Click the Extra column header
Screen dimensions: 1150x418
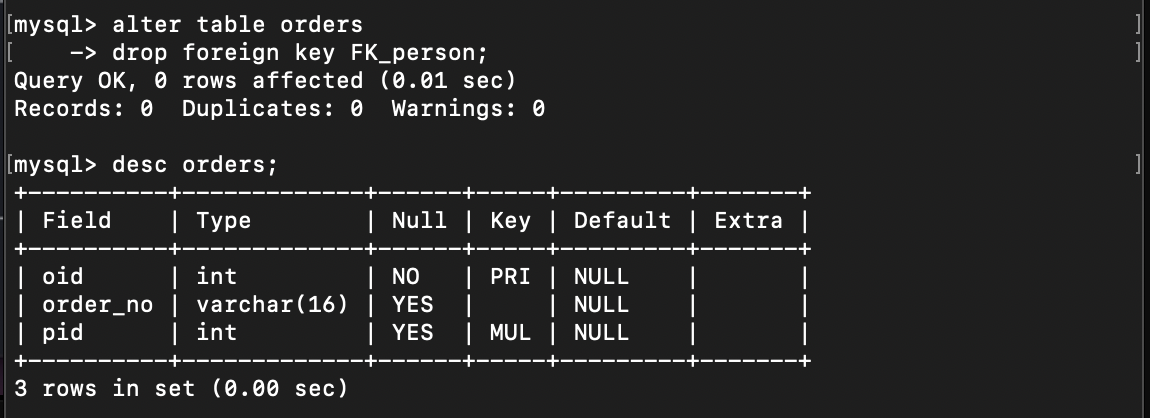click(748, 220)
